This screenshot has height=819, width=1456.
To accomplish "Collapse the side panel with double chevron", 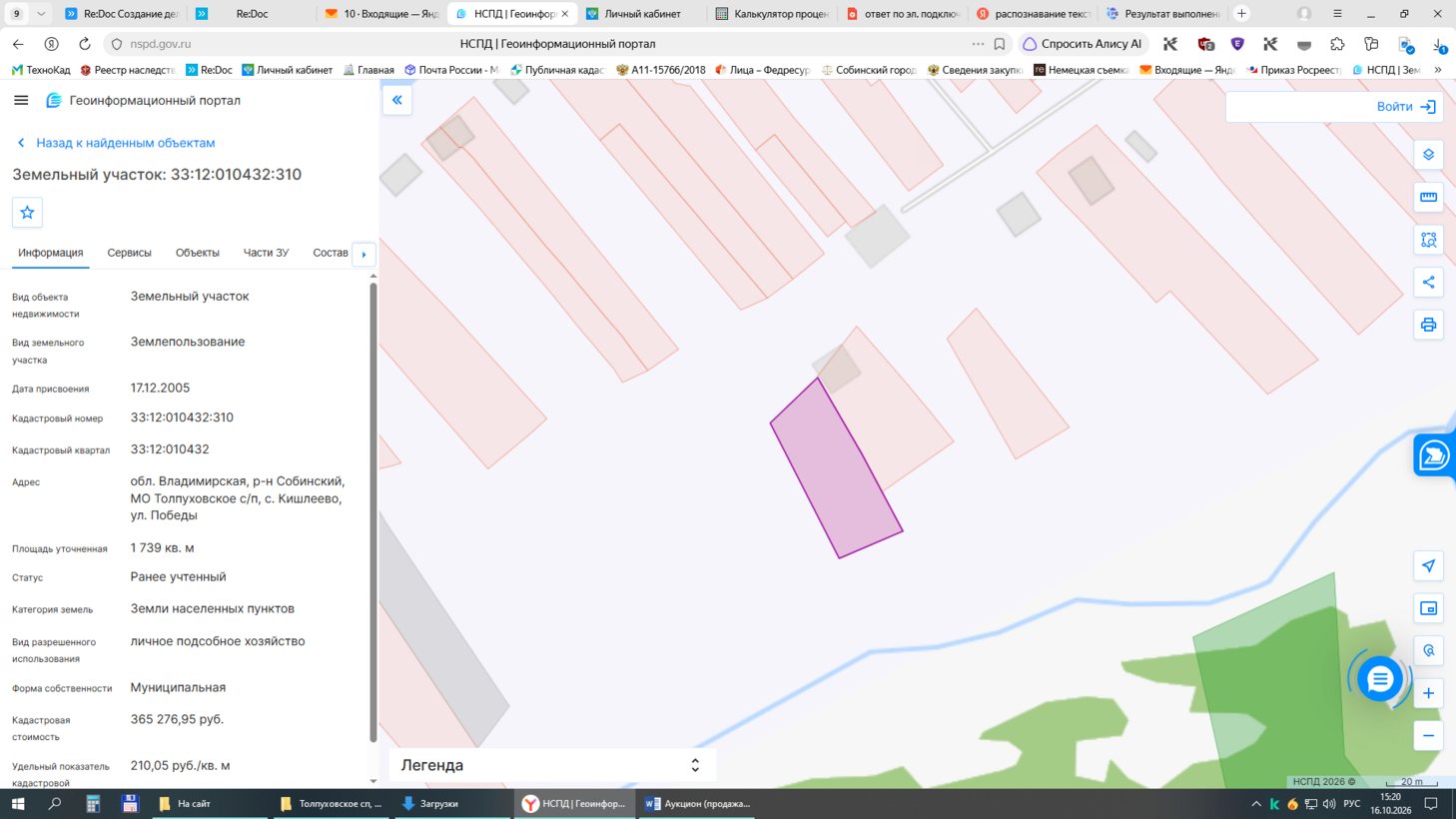I will 396,100.
